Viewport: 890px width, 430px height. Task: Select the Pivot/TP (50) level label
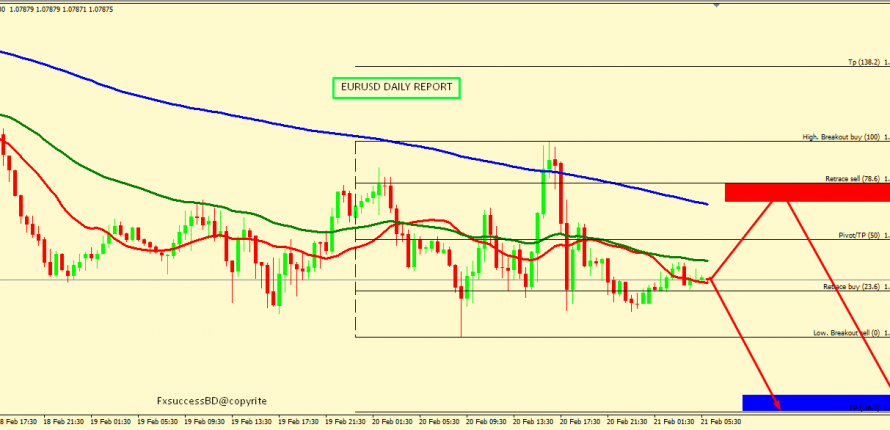point(859,235)
